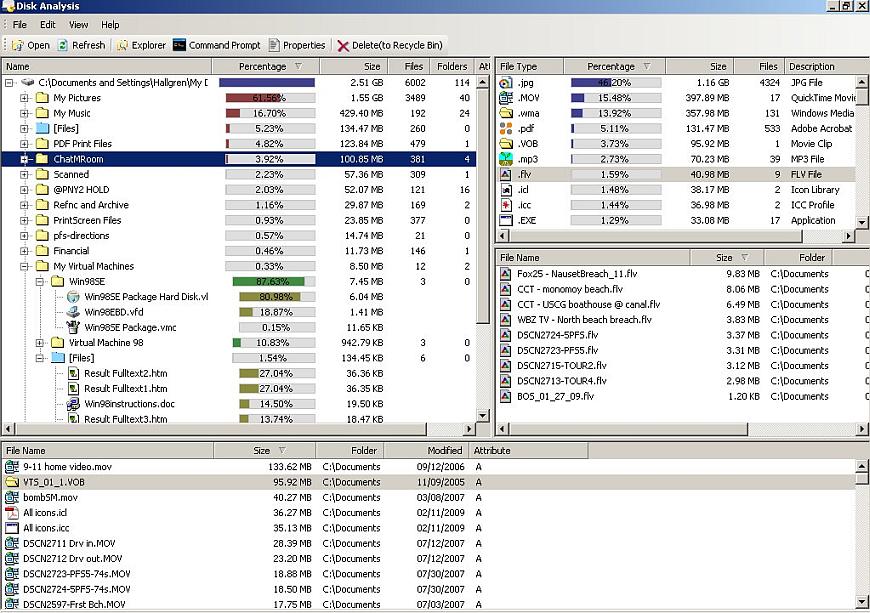
Task: Click the VTS_01_1.VOB folder icon
Action: 12,481
